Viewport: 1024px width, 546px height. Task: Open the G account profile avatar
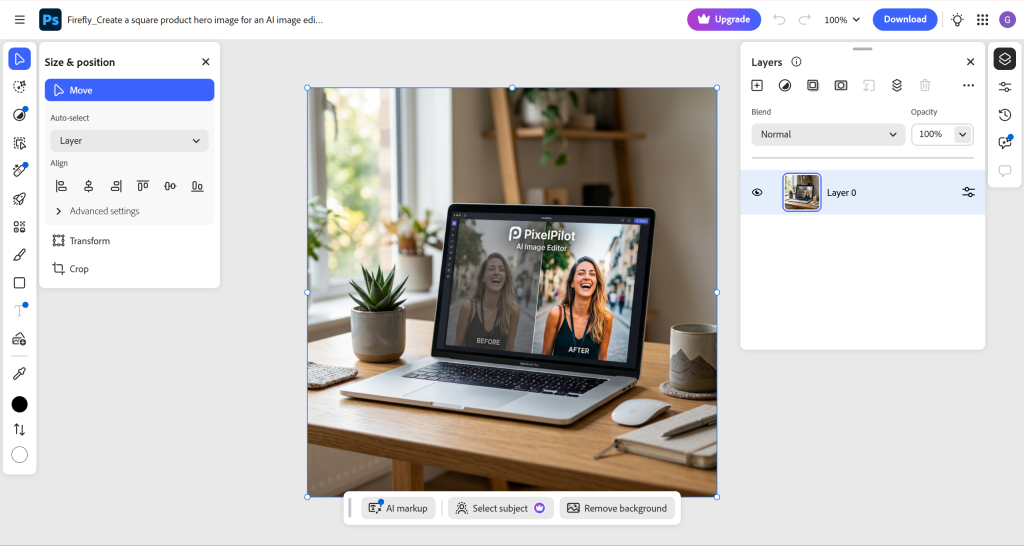[x=1007, y=20]
